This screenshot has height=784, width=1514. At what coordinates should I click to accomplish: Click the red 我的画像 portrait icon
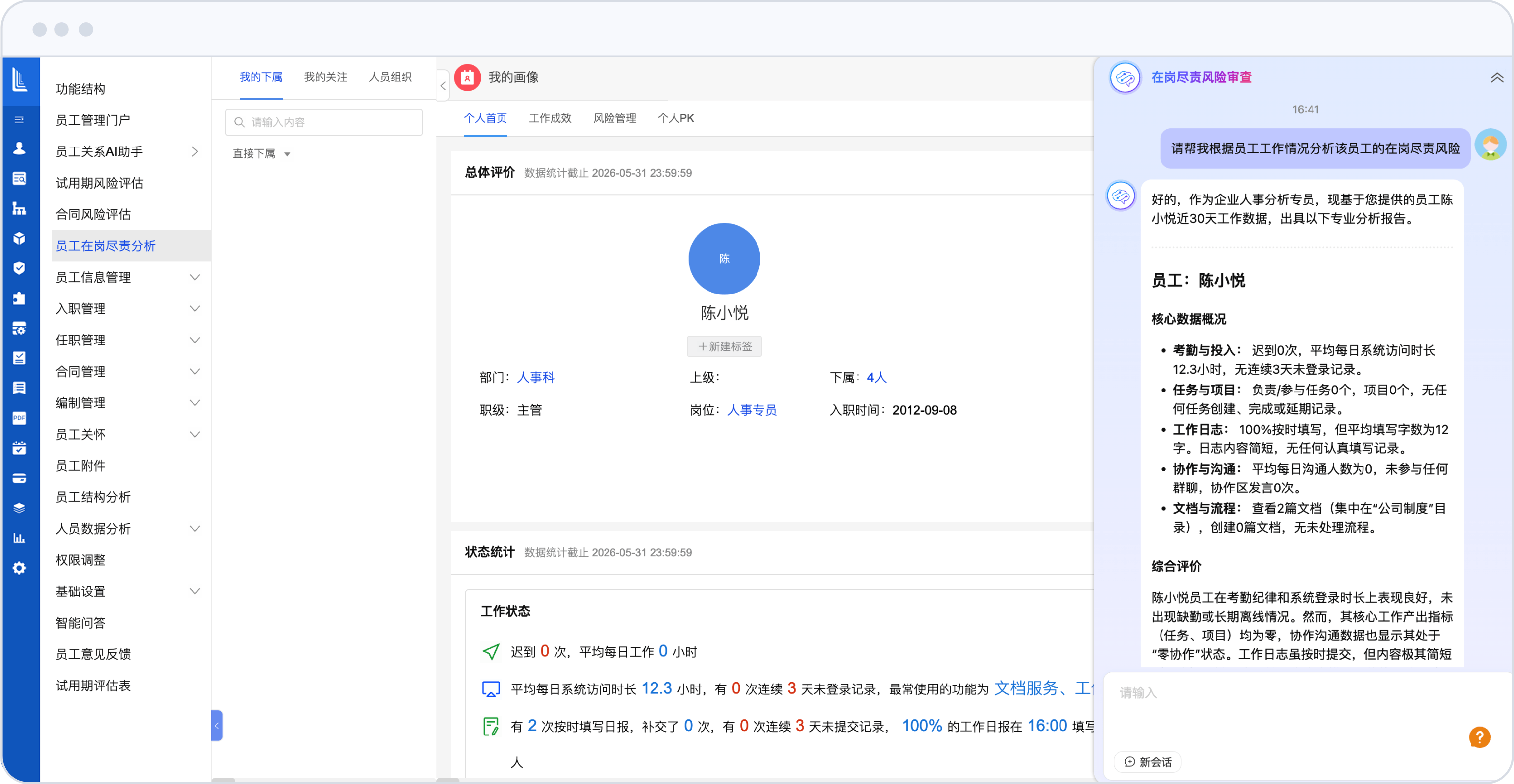[467, 77]
